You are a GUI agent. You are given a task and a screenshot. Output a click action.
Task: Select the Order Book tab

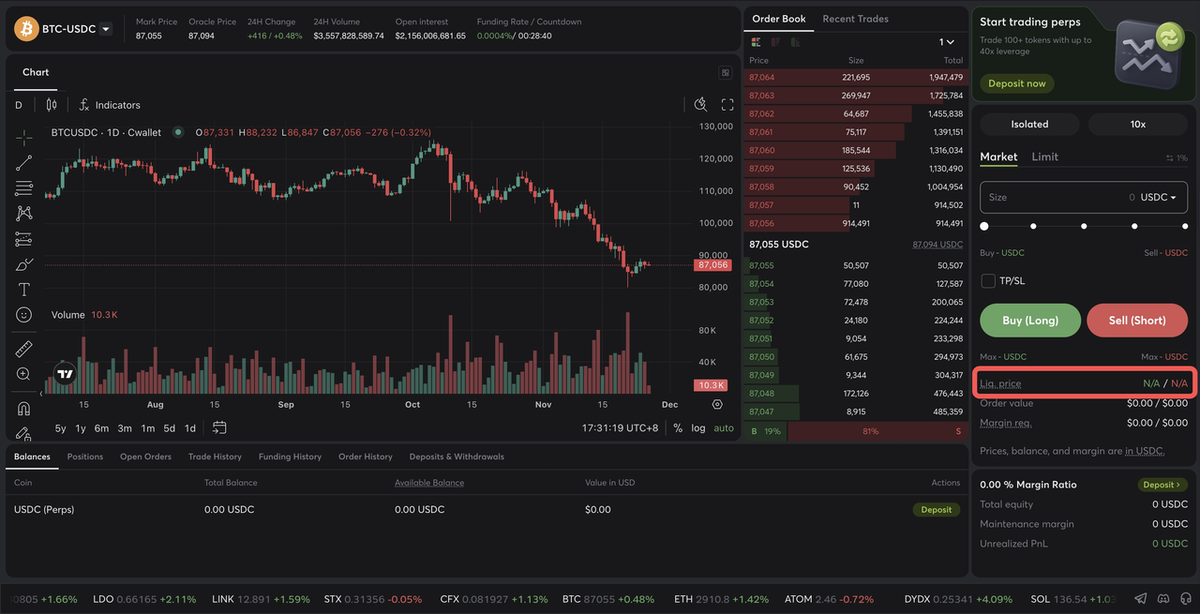[779, 19]
